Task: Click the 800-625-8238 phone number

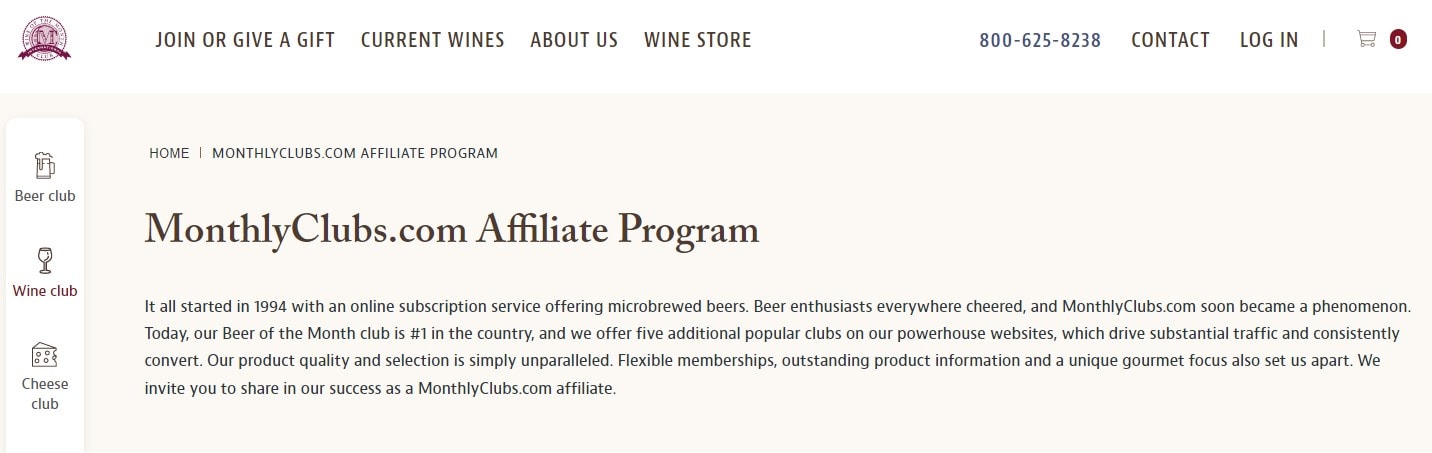Action: coord(1040,40)
